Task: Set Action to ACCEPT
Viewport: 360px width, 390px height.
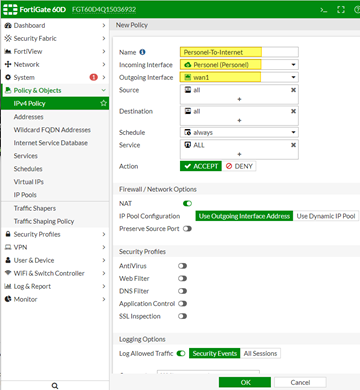Action: [201, 166]
